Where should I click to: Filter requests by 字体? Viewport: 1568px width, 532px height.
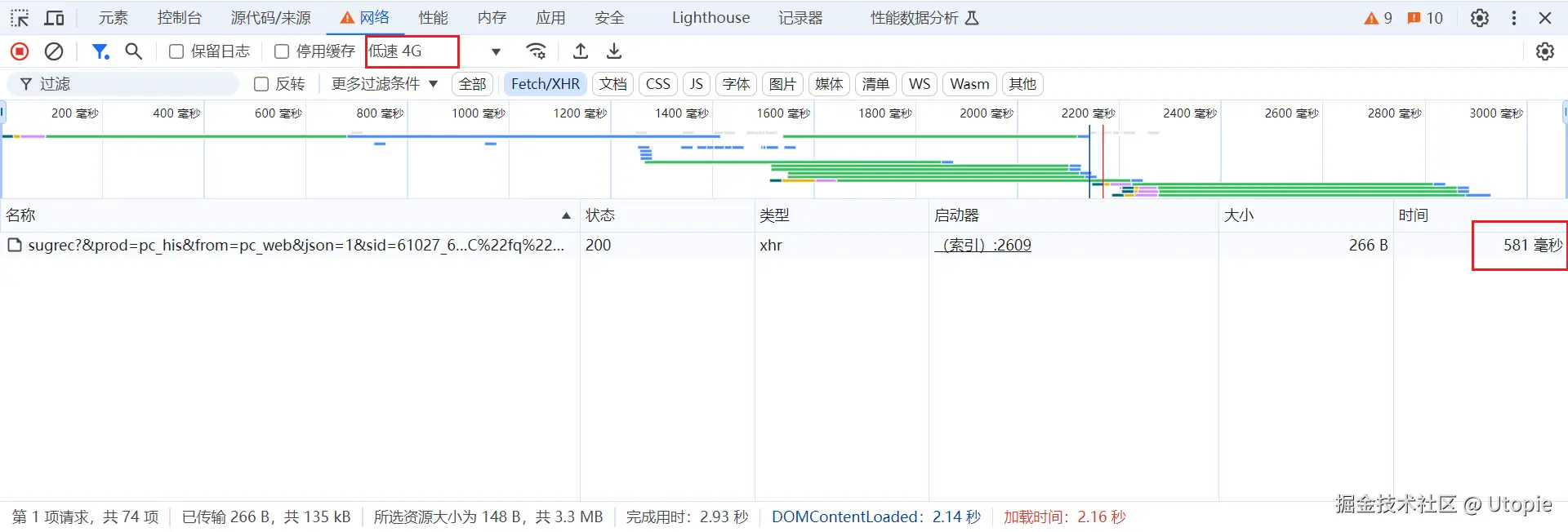pyautogui.click(x=736, y=84)
